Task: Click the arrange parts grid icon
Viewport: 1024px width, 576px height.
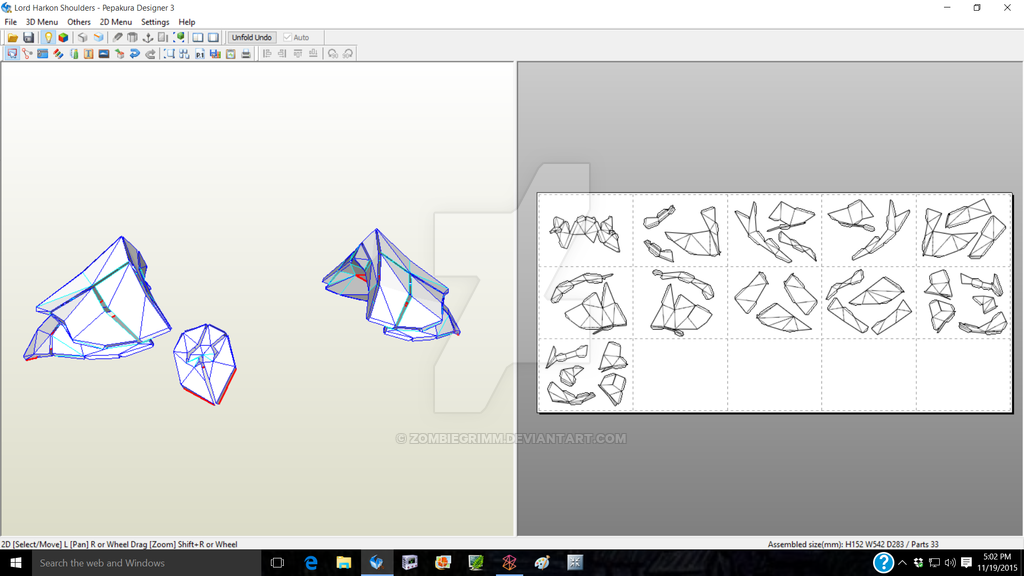Action: 184,54
